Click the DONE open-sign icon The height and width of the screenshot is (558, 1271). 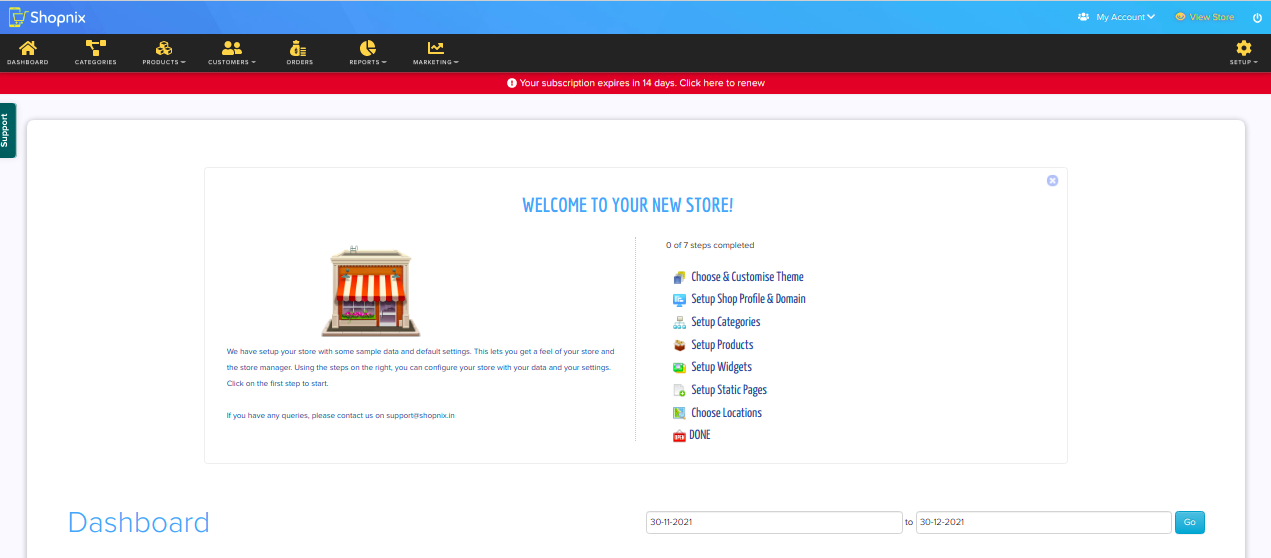pos(680,436)
